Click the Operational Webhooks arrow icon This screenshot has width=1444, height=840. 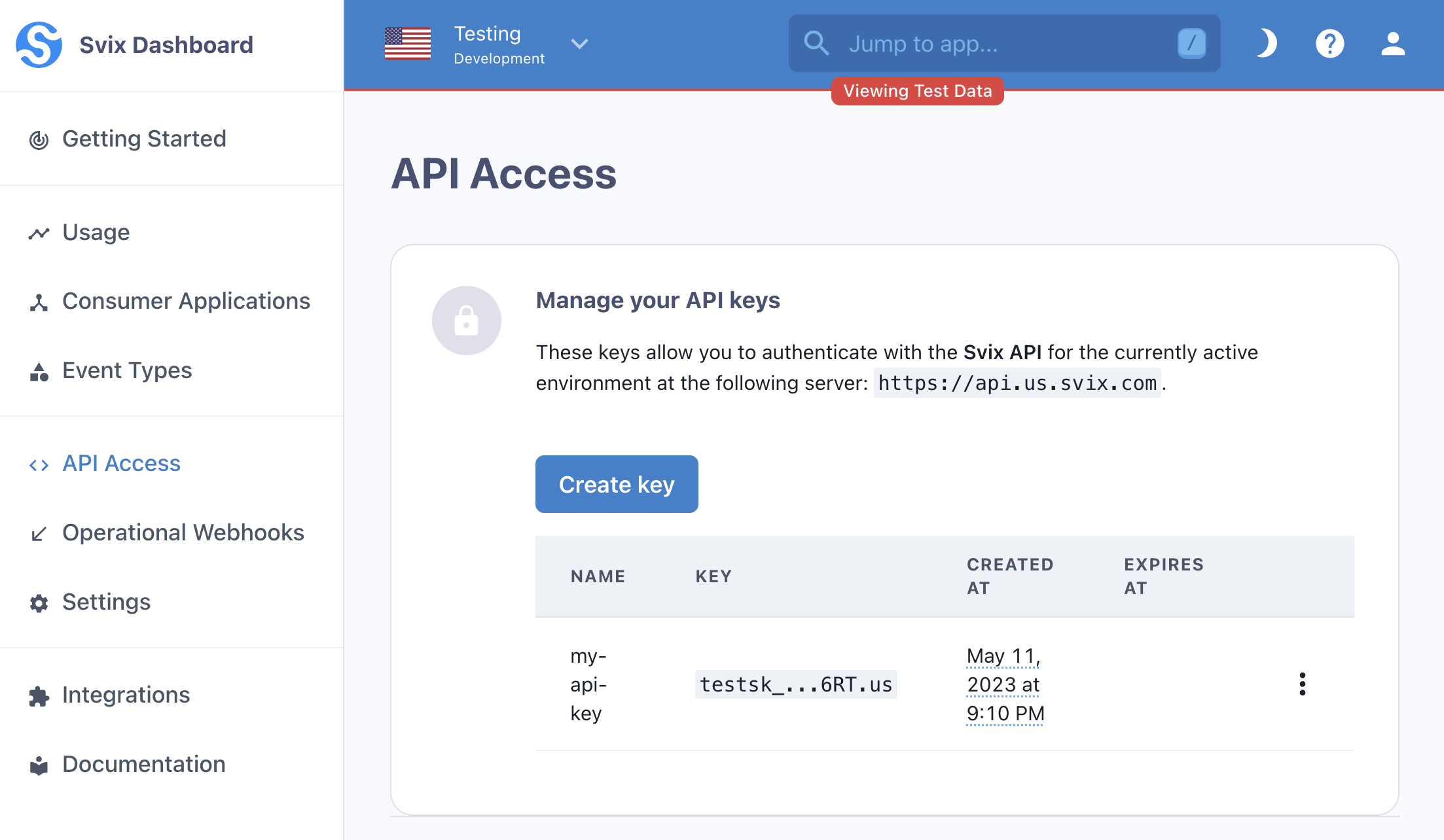39,534
